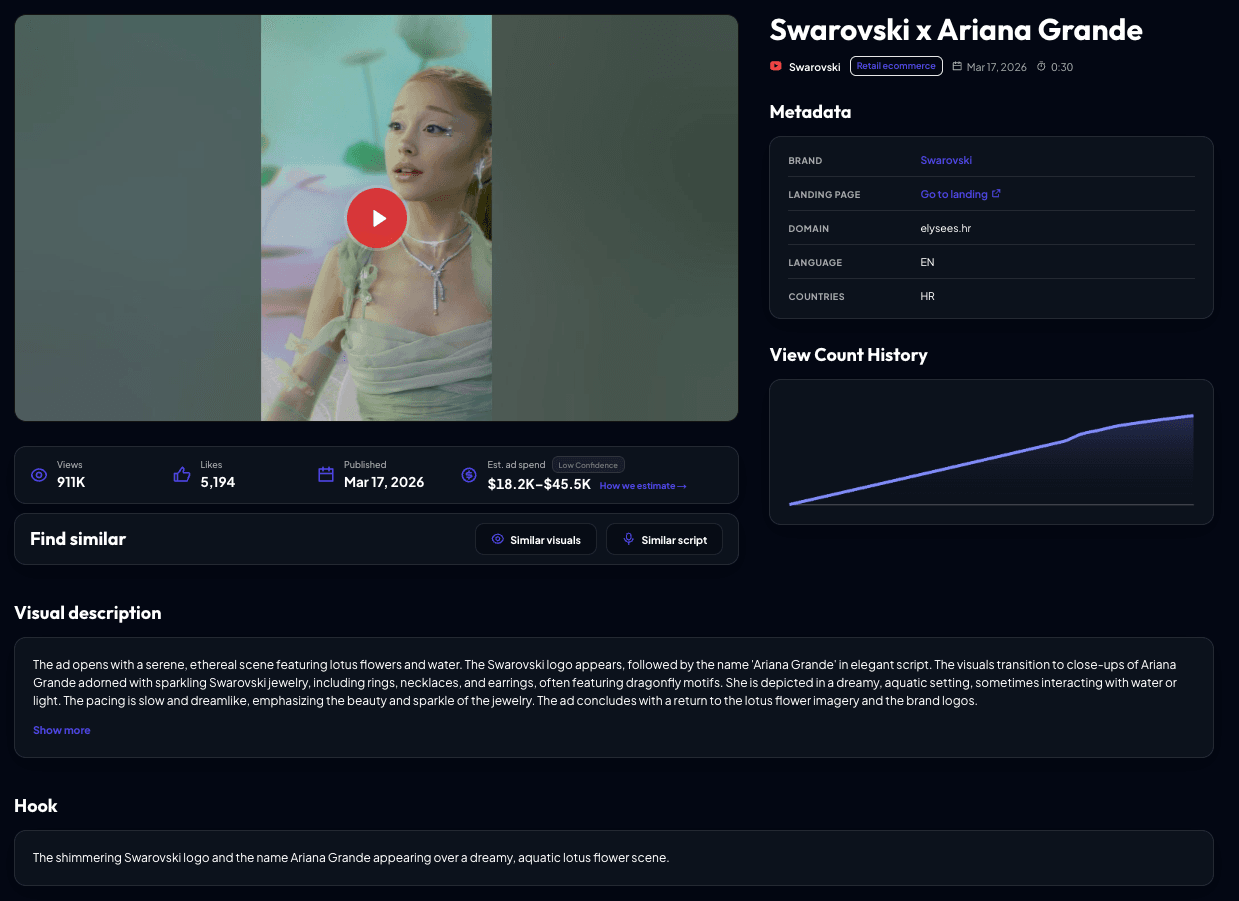
Task: Select the language value EN
Action: click(x=927, y=262)
